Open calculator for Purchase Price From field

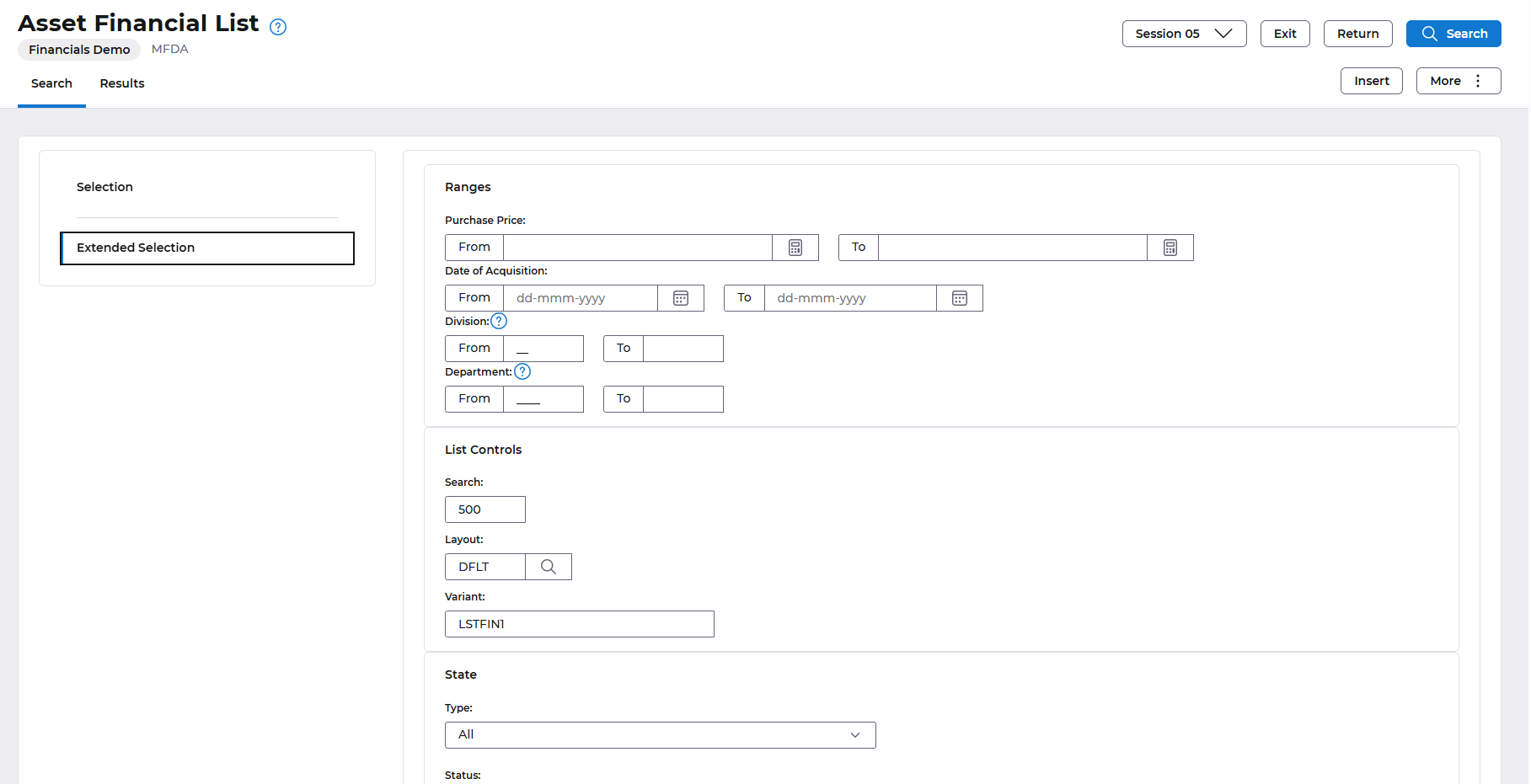click(795, 248)
